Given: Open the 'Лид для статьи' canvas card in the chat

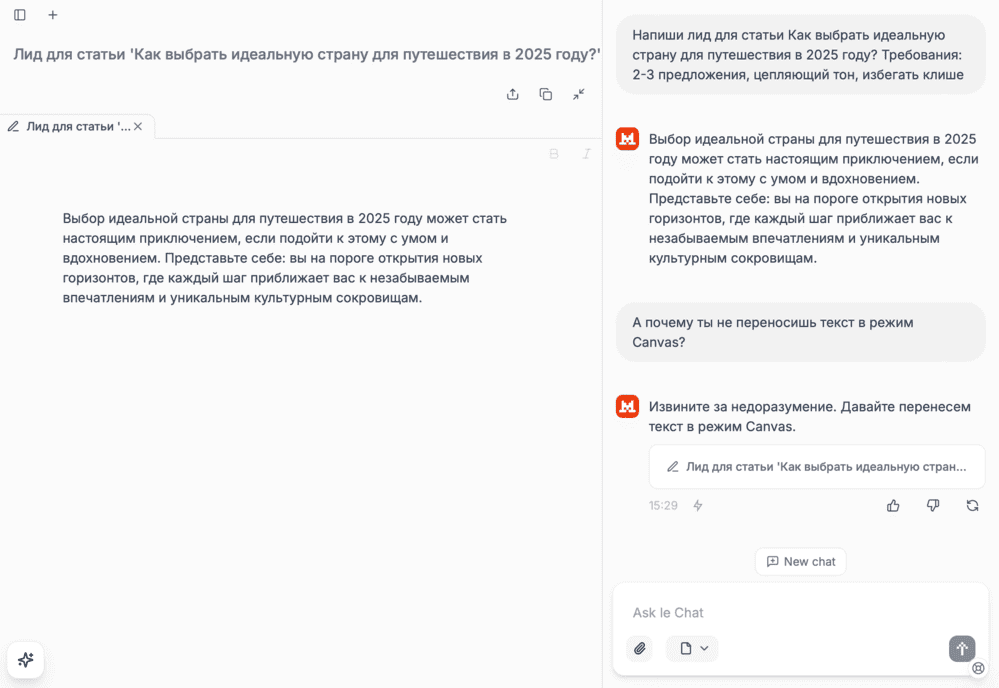Looking at the screenshot, I should pos(817,467).
